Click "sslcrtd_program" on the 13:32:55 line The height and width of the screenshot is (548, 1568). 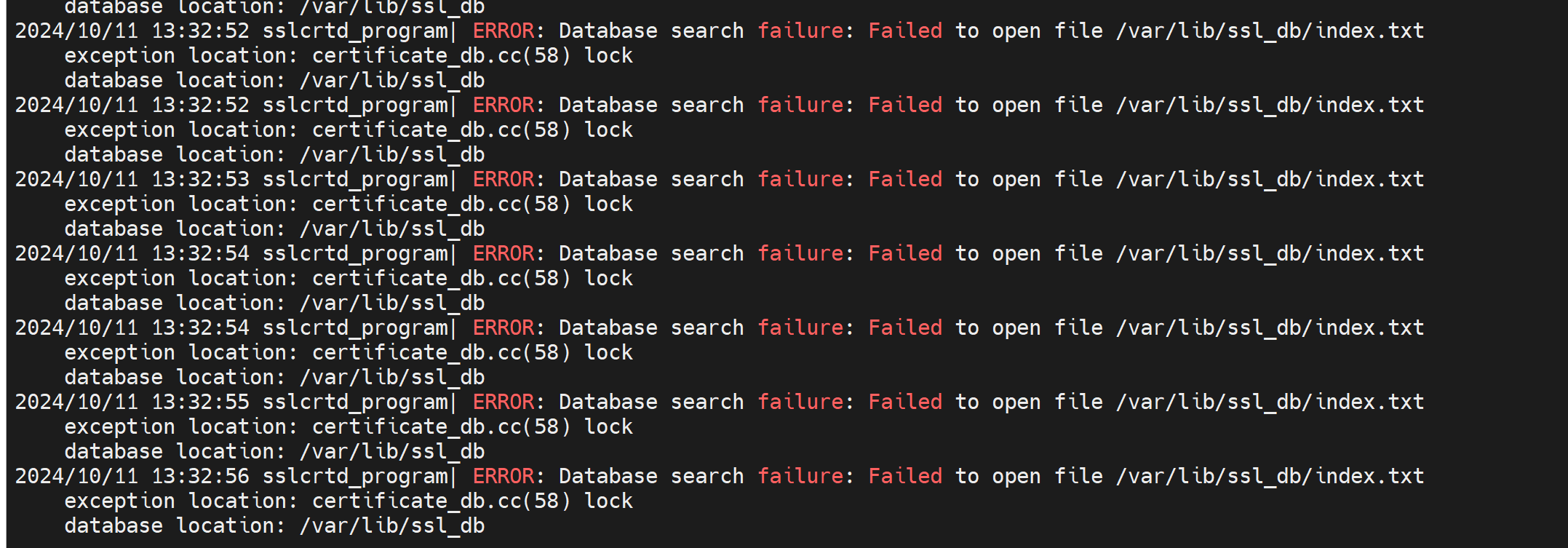355,402
